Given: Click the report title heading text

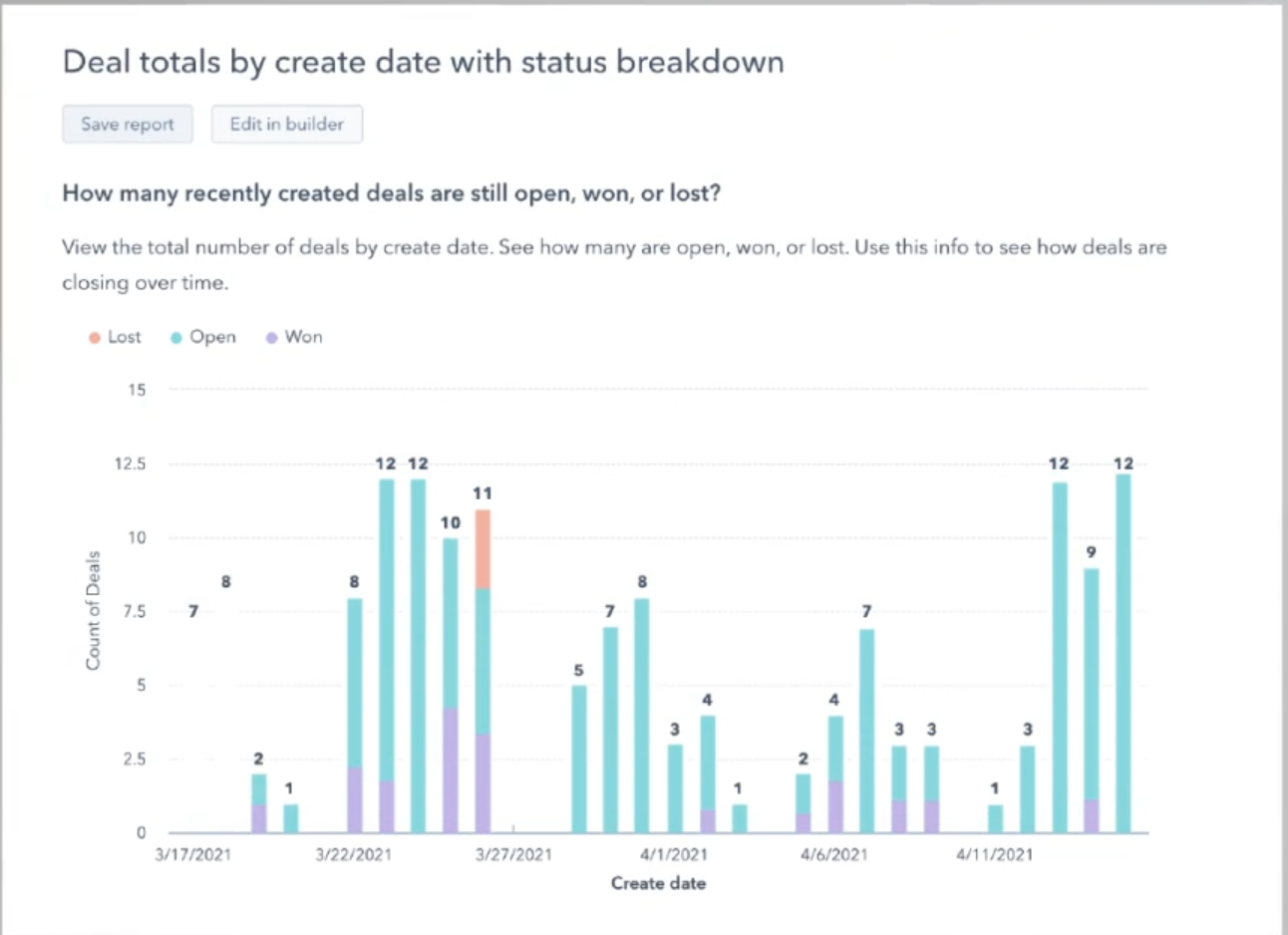Looking at the screenshot, I should (x=423, y=62).
